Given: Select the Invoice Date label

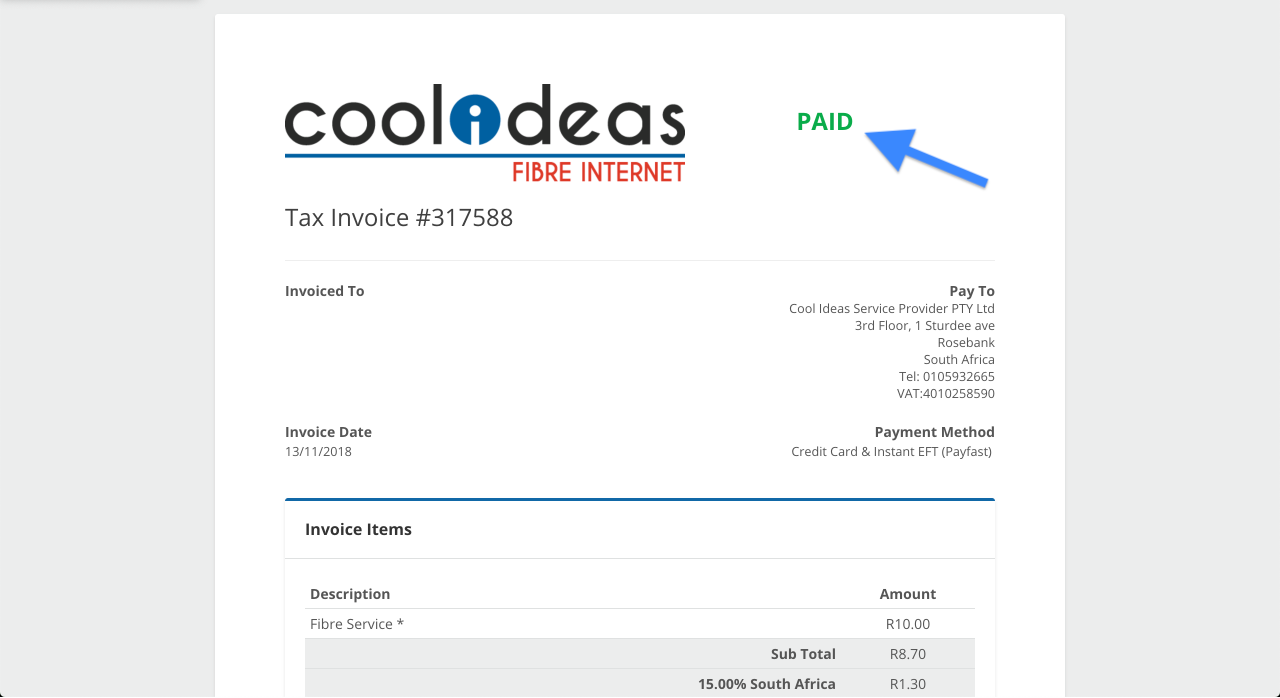Looking at the screenshot, I should [x=328, y=432].
